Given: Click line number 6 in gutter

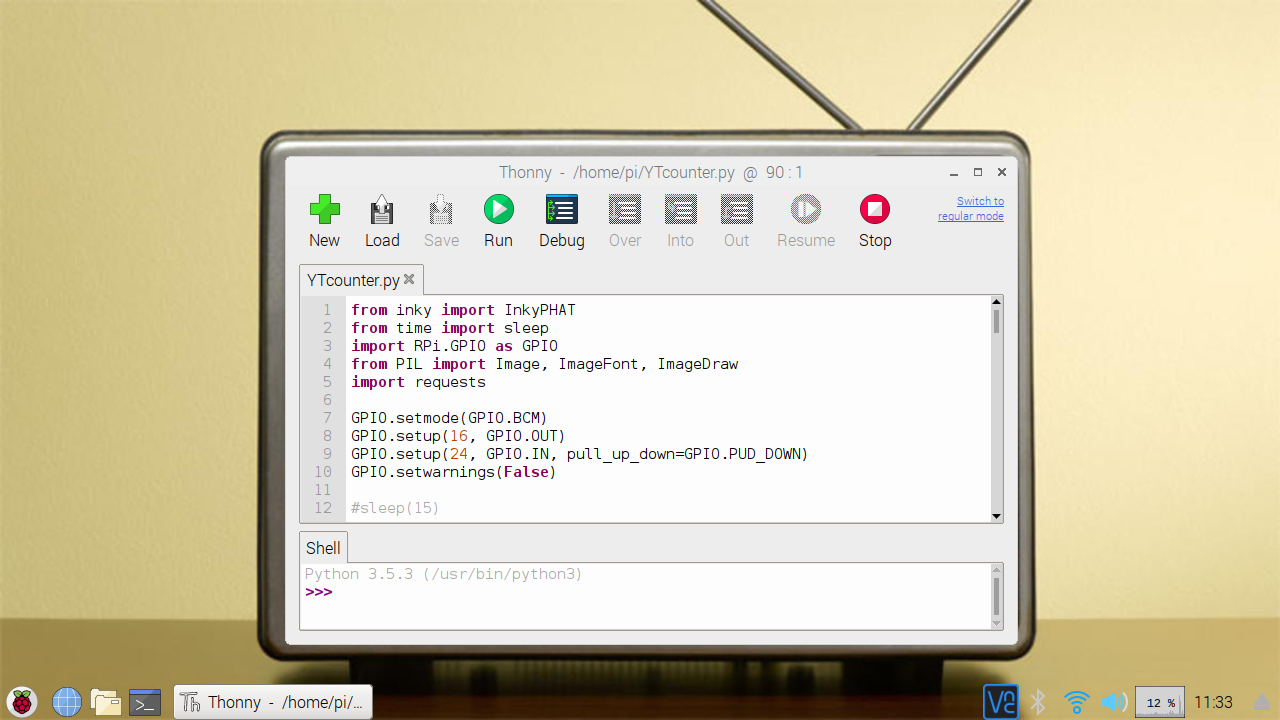Looking at the screenshot, I should click(x=327, y=400).
